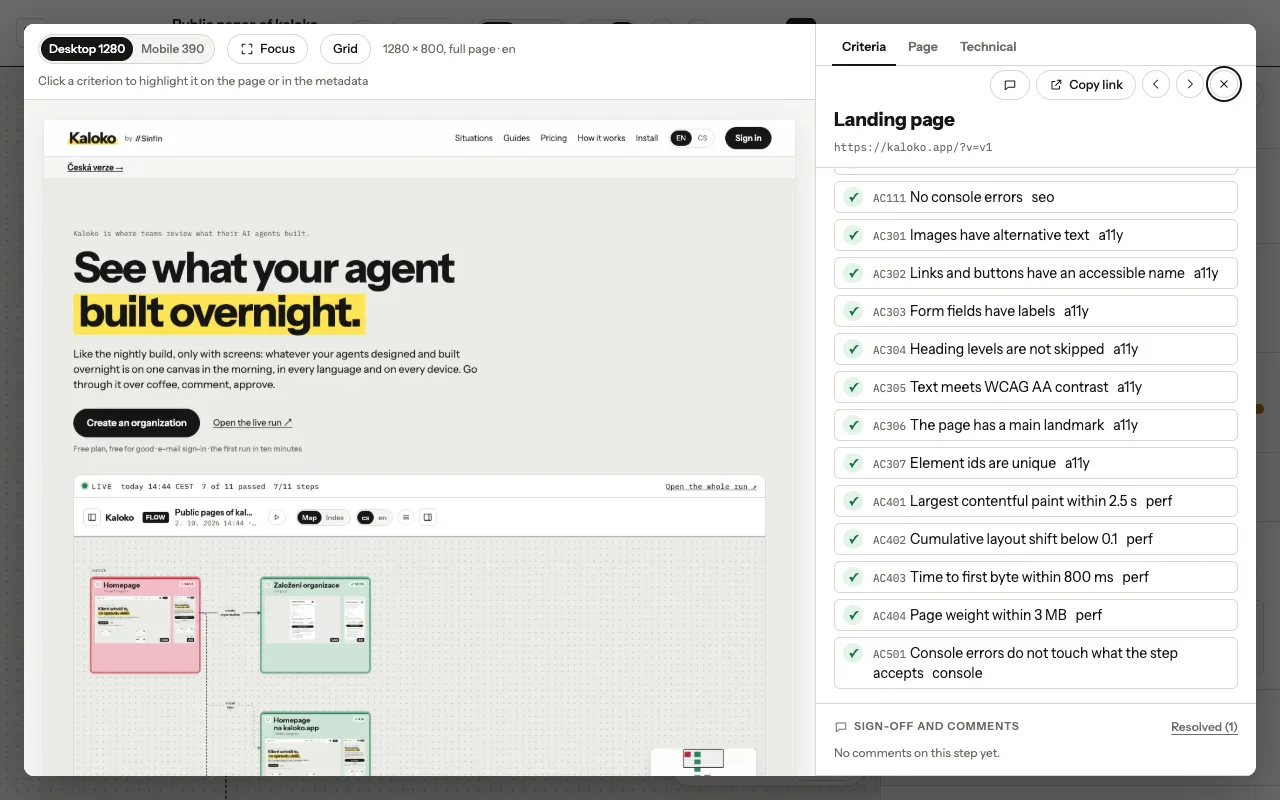Click the Kaloko logo in the page preview
Screen dimensions: 1280x800
(x=92, y=138)
